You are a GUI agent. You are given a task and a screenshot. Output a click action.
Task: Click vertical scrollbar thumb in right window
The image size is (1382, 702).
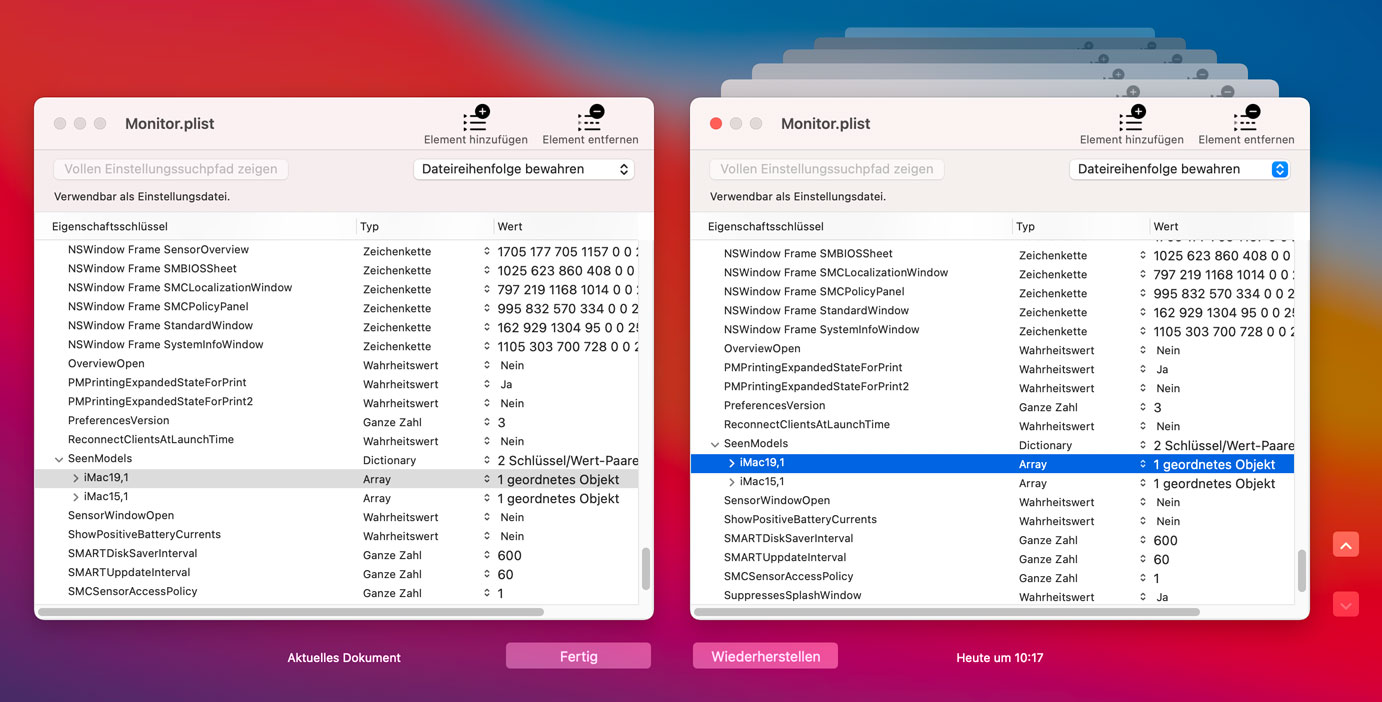pos(1302,571)
